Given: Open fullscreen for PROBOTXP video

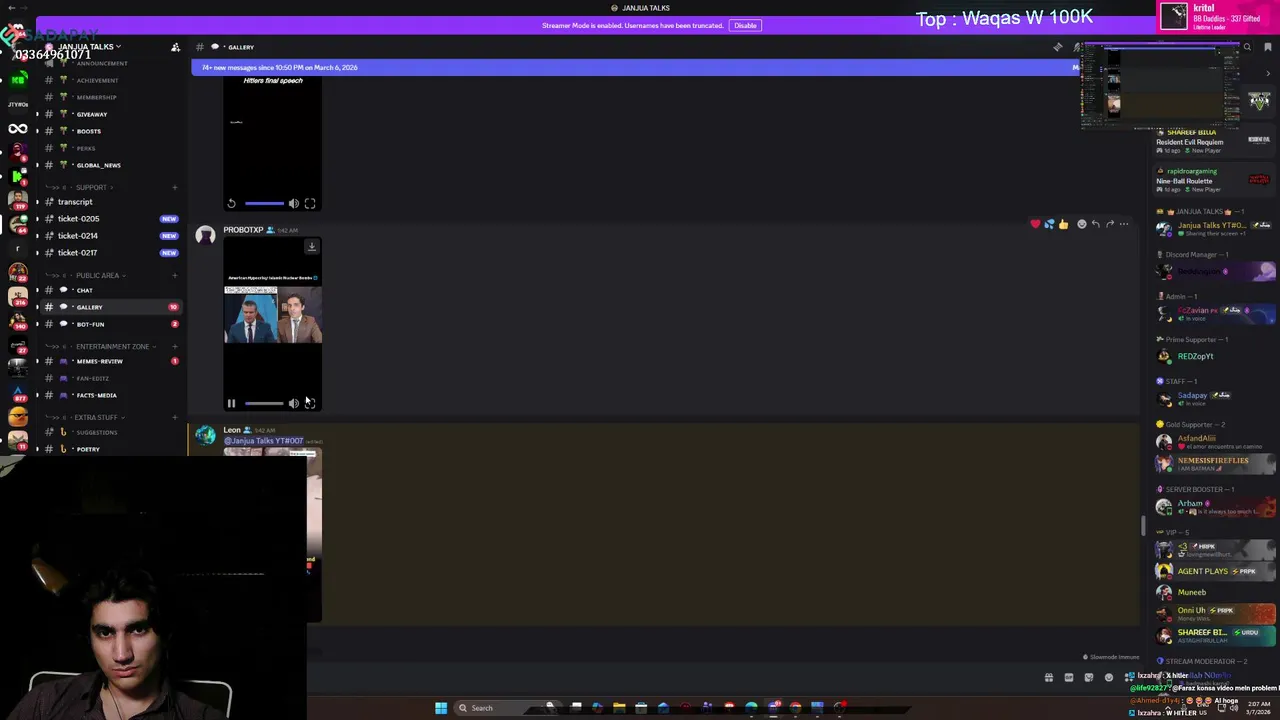Looking at the screenshot, I should tap(310, 404).
